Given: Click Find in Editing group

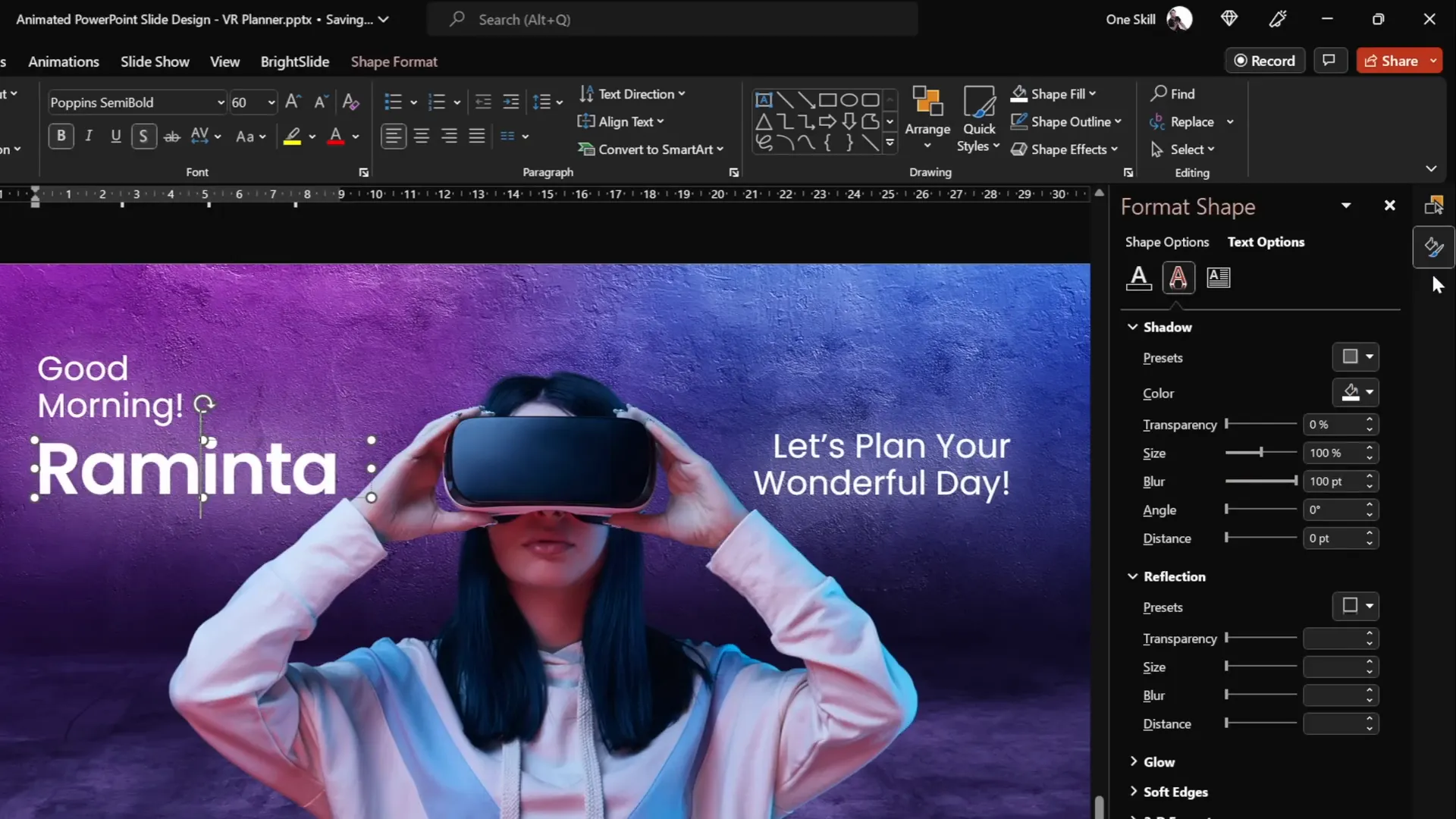Looking at the screenshot, I should 1172,94.
